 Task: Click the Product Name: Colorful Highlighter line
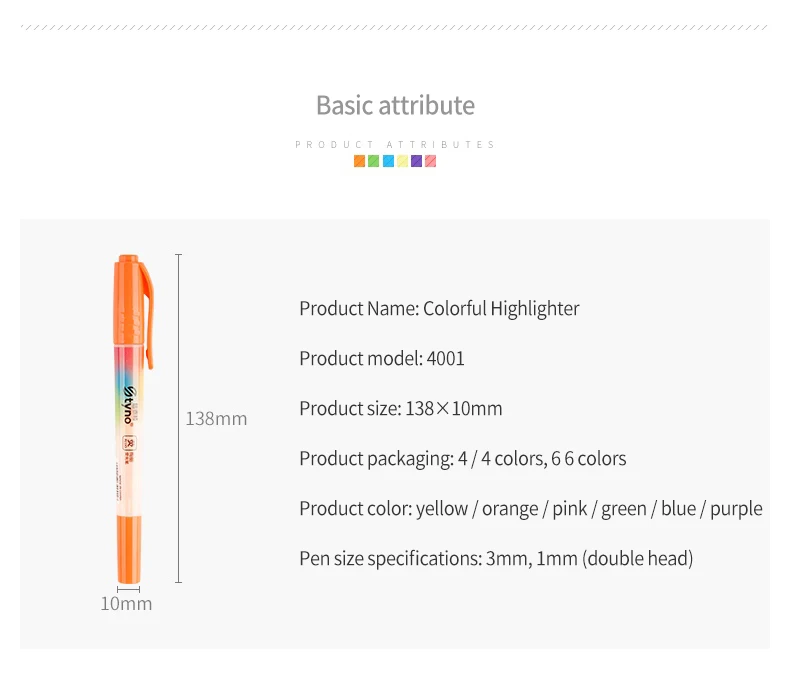coord(439,308)
